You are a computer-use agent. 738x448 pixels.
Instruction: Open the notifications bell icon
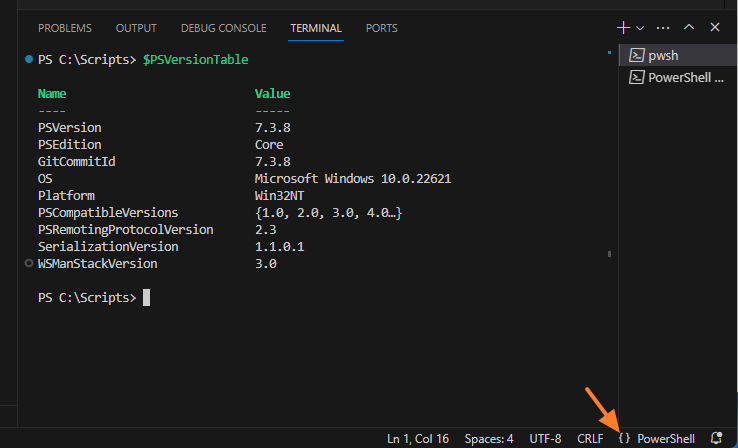(x=716, y=439)
